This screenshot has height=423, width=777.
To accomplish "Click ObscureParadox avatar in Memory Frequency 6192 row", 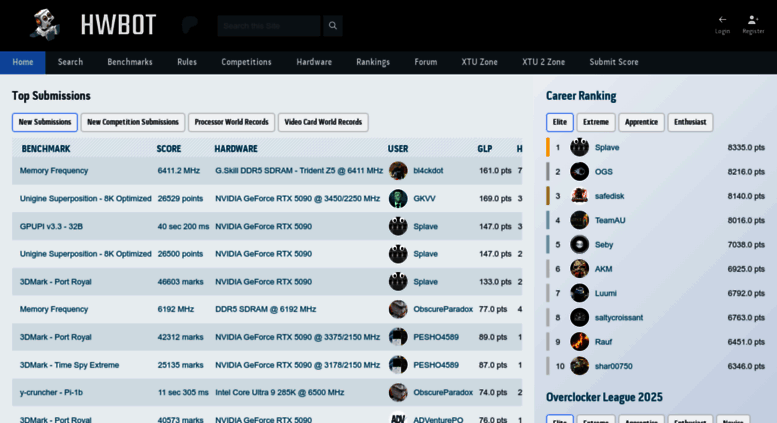I will pyautogui.click(x=398, y=309).
